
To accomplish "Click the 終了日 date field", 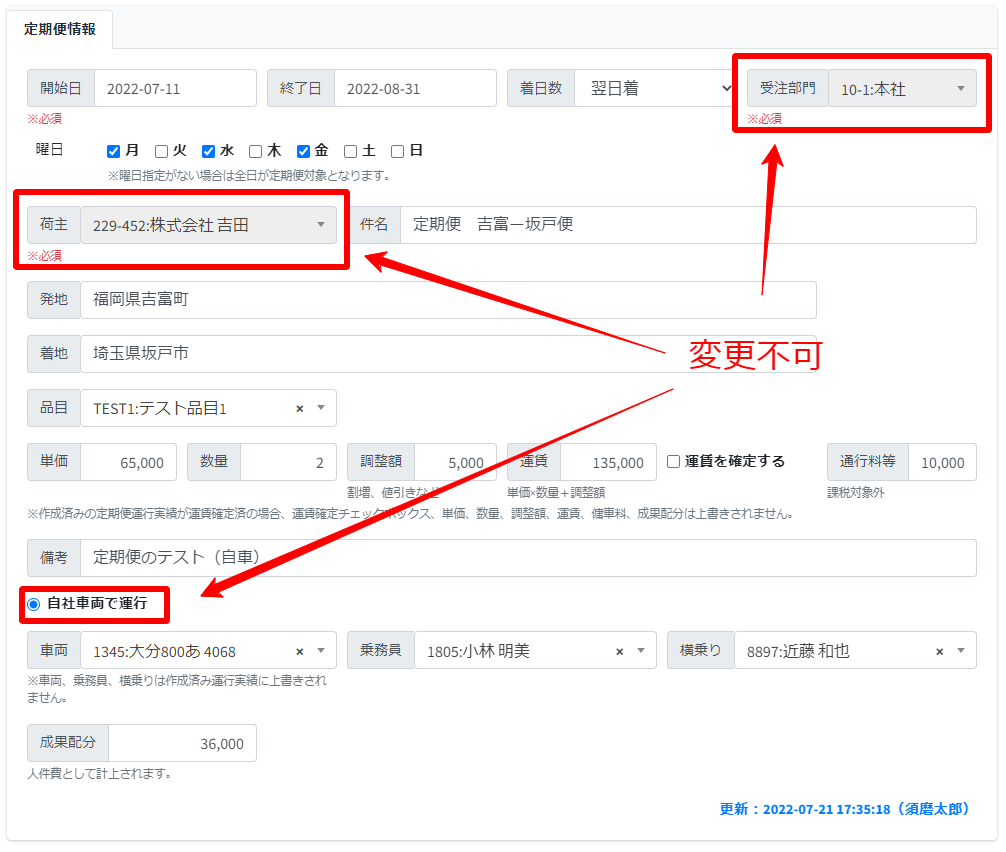I will point(415,88).
